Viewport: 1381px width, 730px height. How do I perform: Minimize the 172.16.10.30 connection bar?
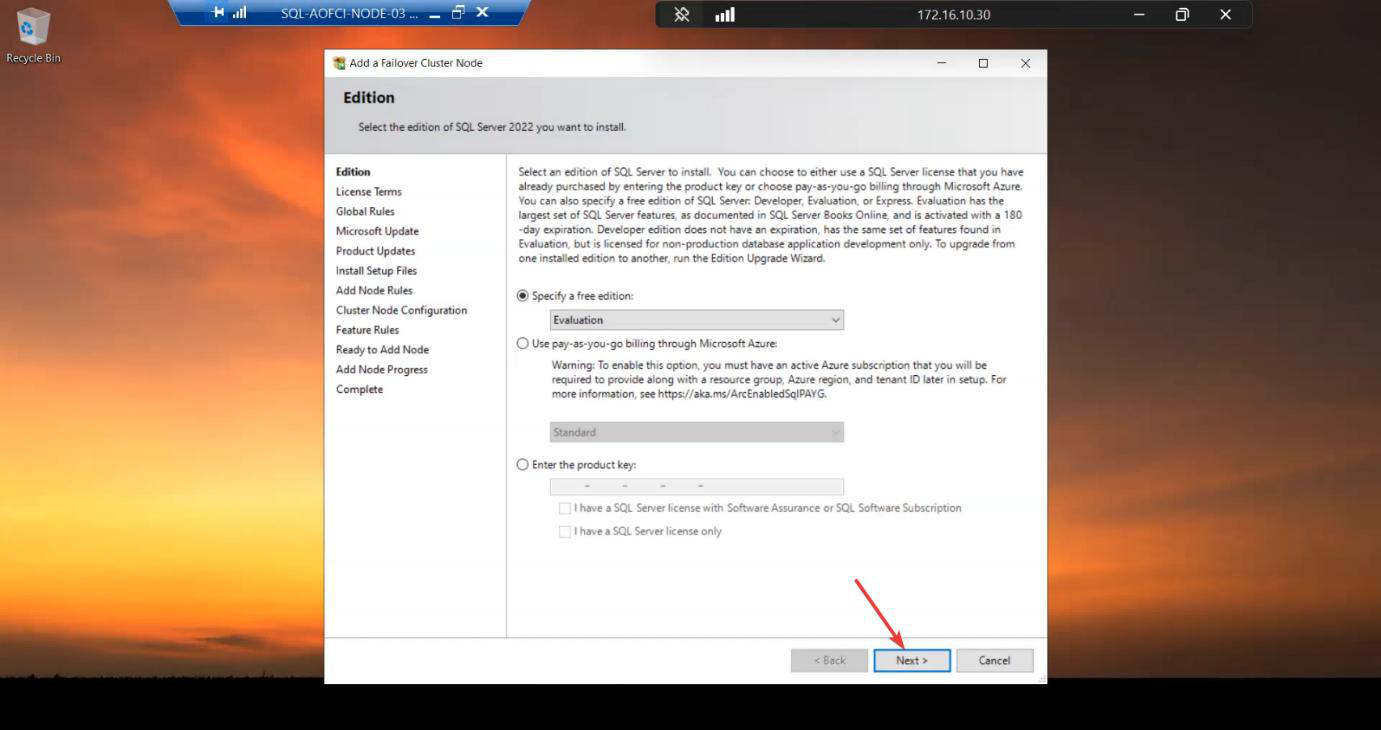click(1140, 15)
